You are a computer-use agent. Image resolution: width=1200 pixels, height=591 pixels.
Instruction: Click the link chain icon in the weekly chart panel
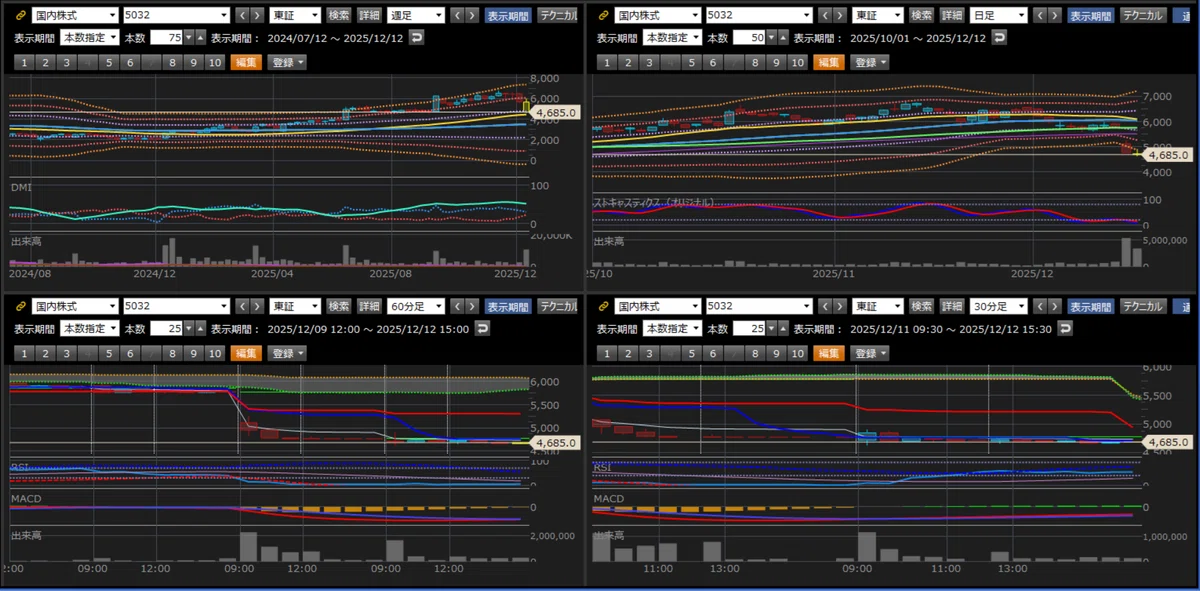pyautogui.click(x=20, y=16)
